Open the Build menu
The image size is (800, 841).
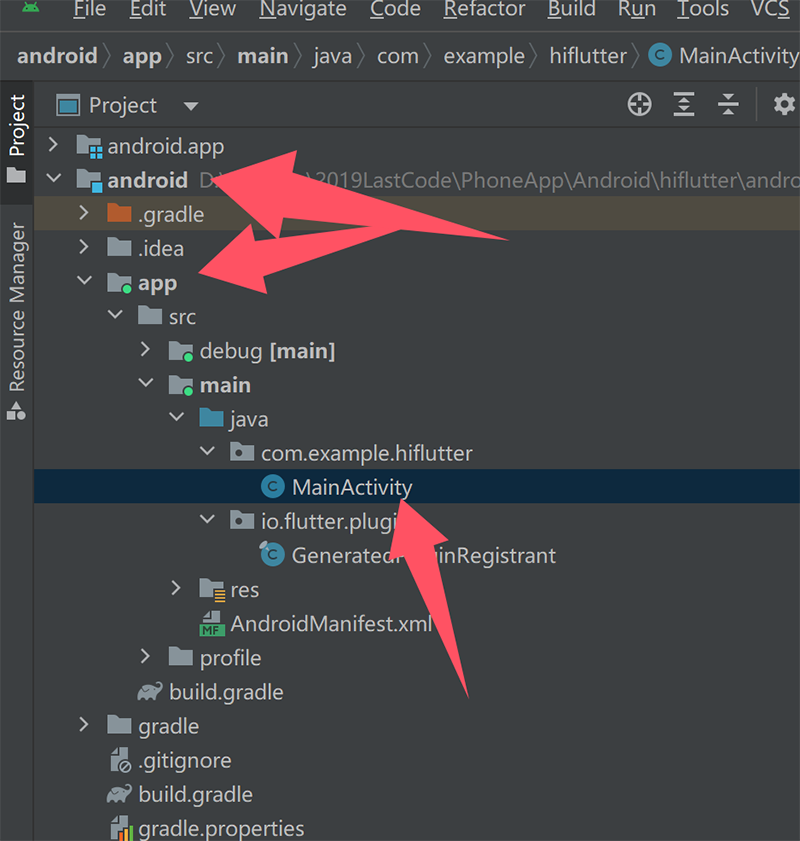pyautogui.click(x=572, y=9)
